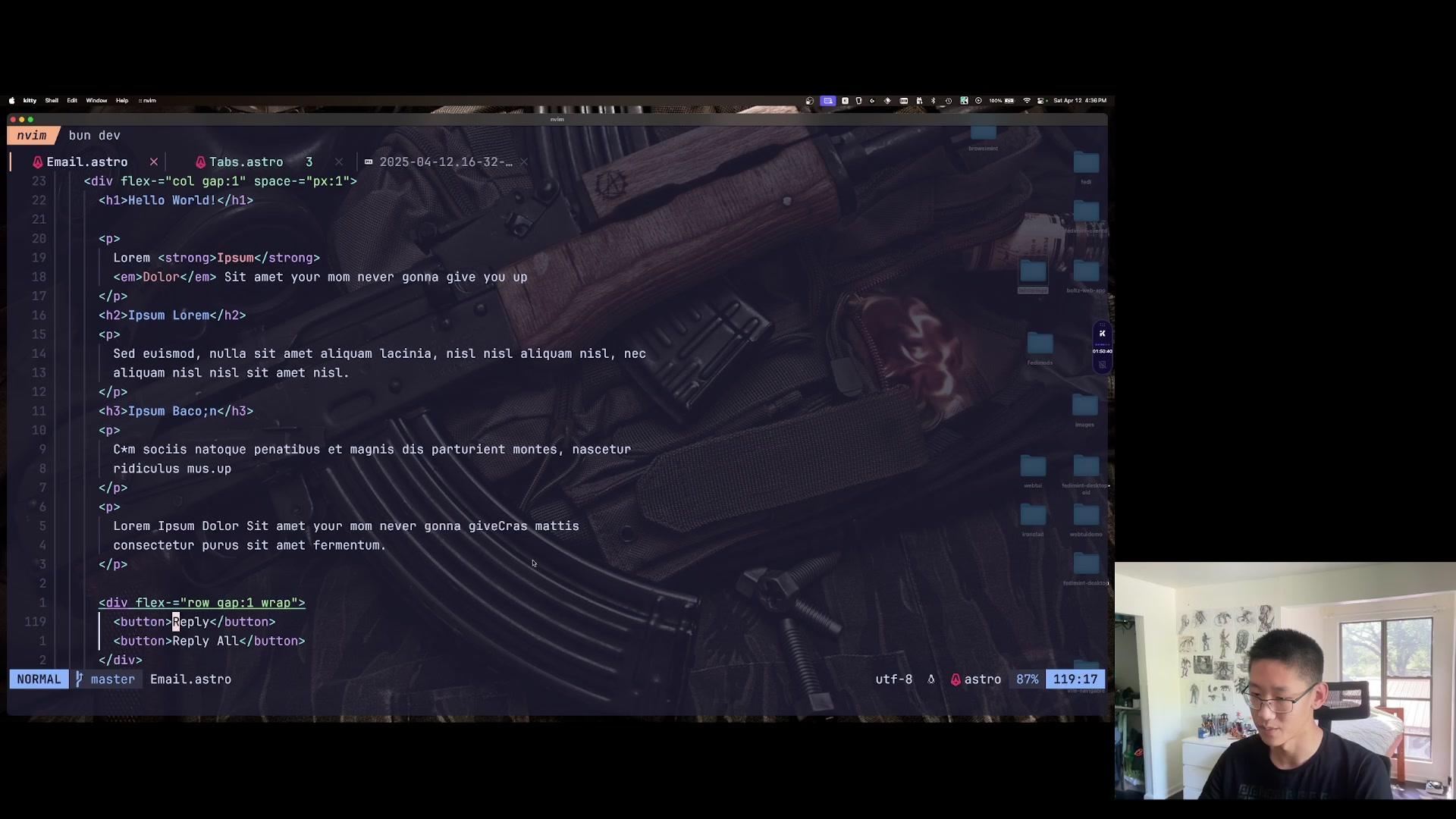Viewport: 1456px width, 819px height.
Task: Click the recording timer showing 01:50:40
Action: 1102,351
